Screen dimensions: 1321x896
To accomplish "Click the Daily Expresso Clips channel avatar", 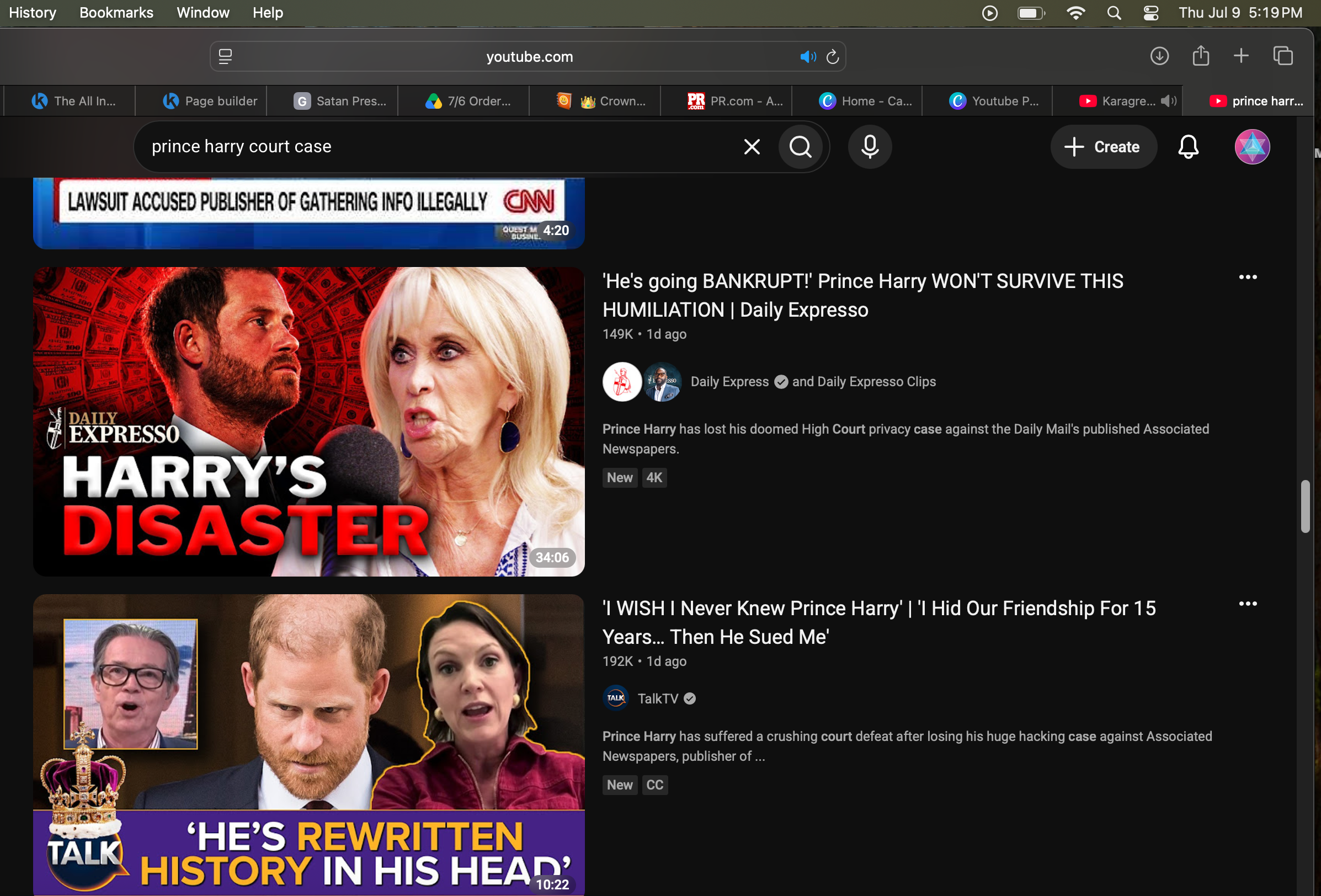I will (662, 382).
